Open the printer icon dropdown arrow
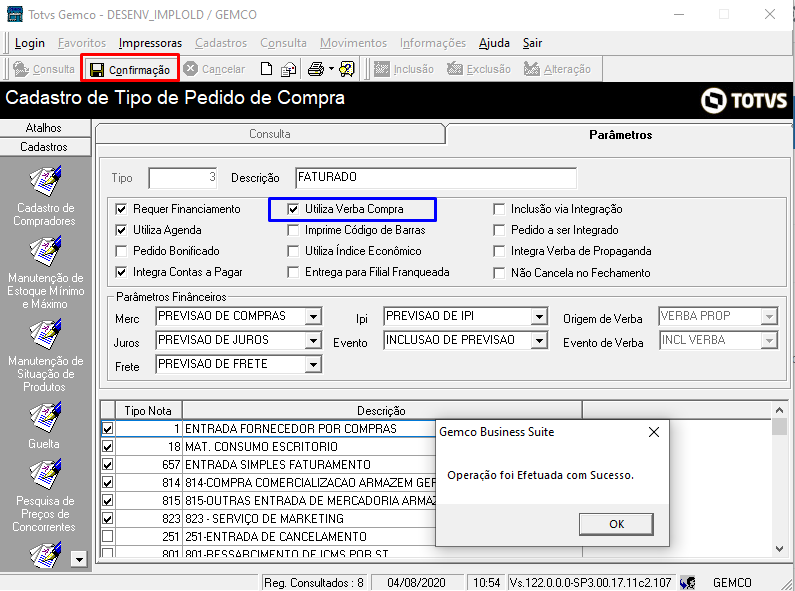795x591 pixels. [x=331, y=69]
